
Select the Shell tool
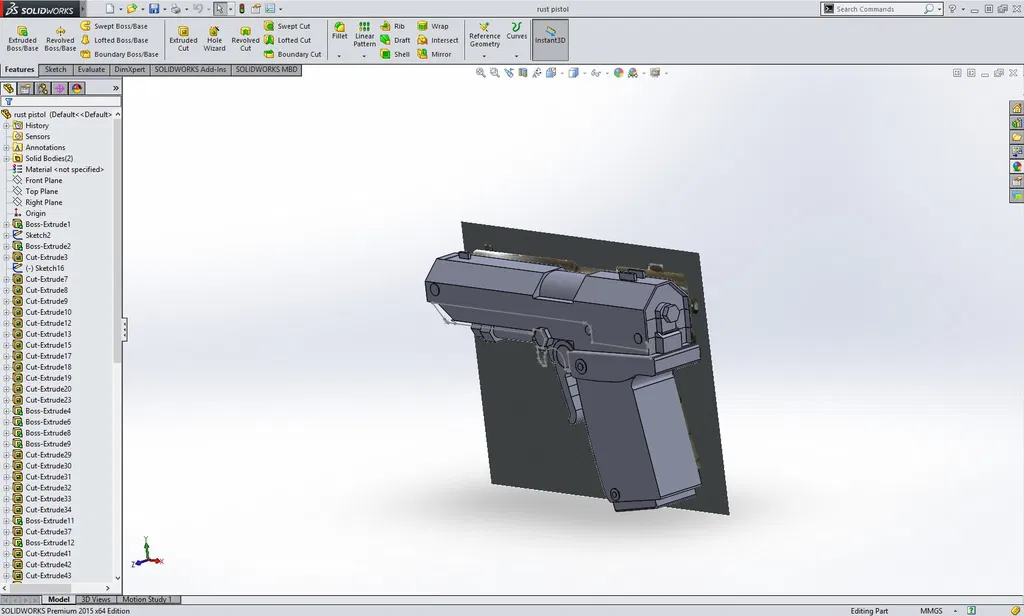click(398, 54)
